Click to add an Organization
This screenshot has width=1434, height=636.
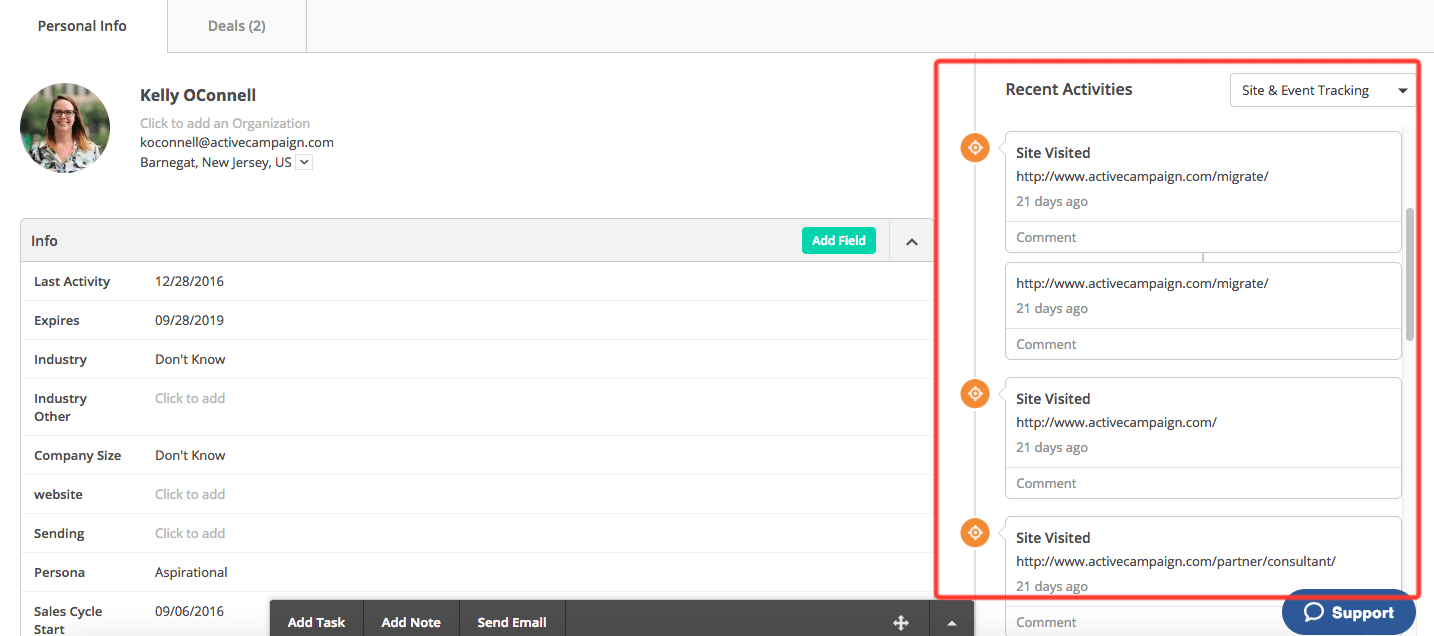coord(225,123)
